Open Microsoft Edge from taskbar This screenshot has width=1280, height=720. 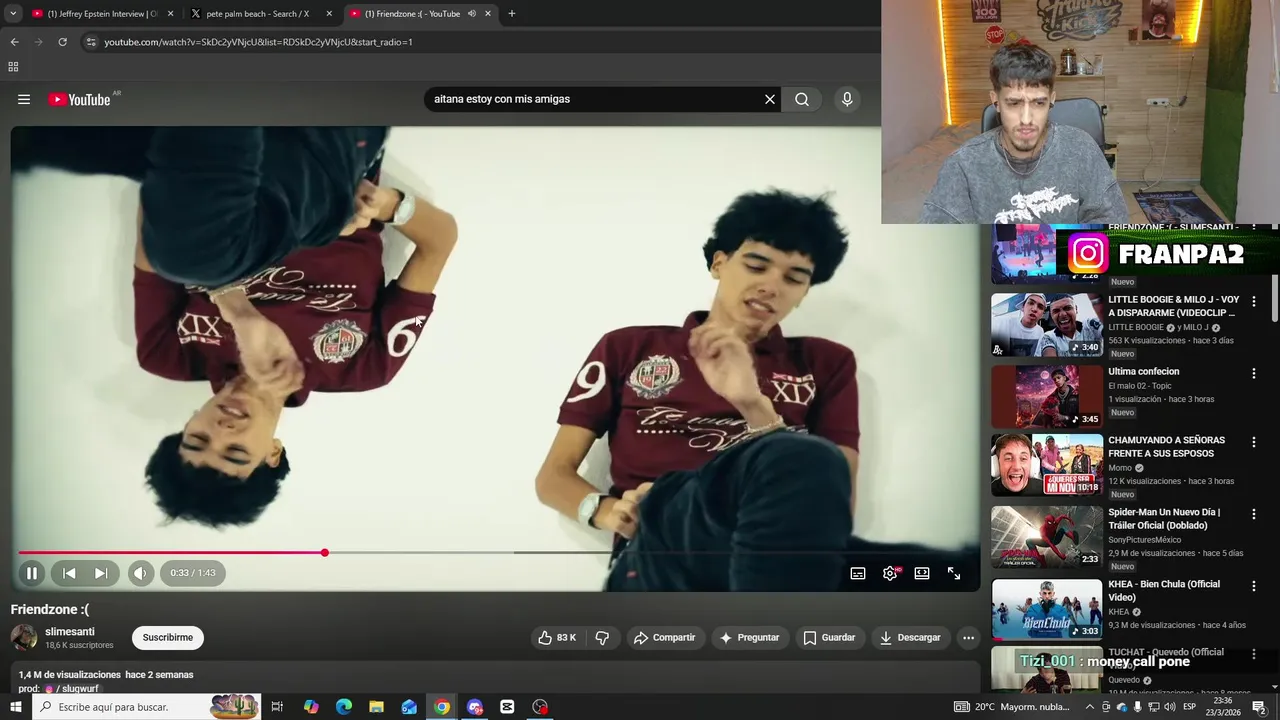click(344, 707)
